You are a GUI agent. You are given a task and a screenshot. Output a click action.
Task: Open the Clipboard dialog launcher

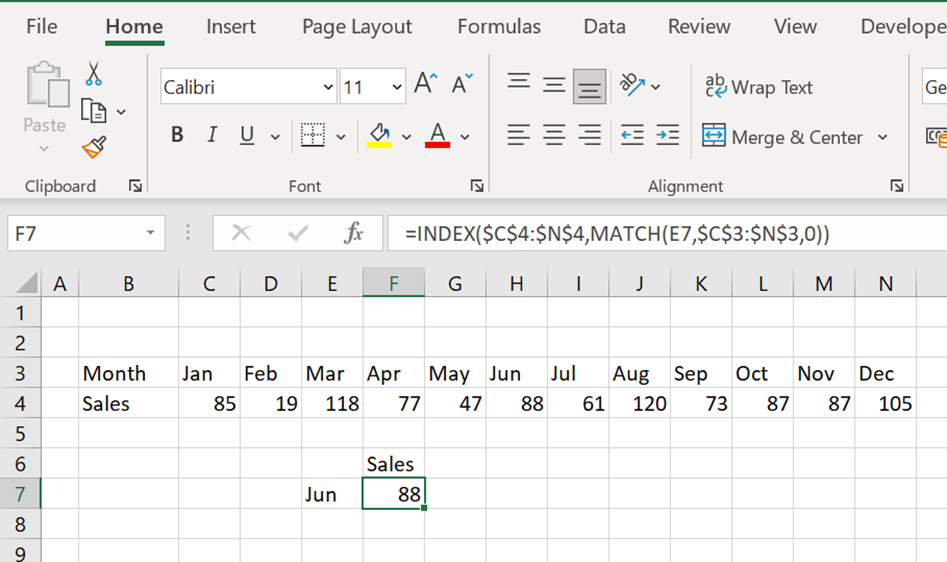point(135,186)
